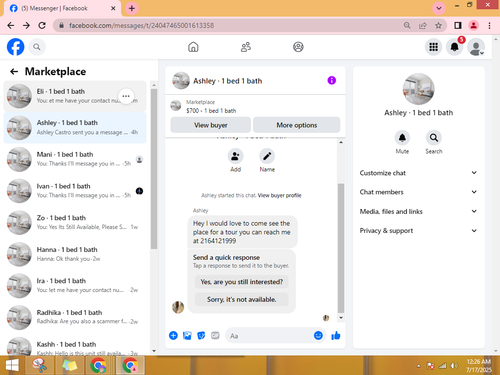Click the purple conversation information icon

(x=332, y=80)
